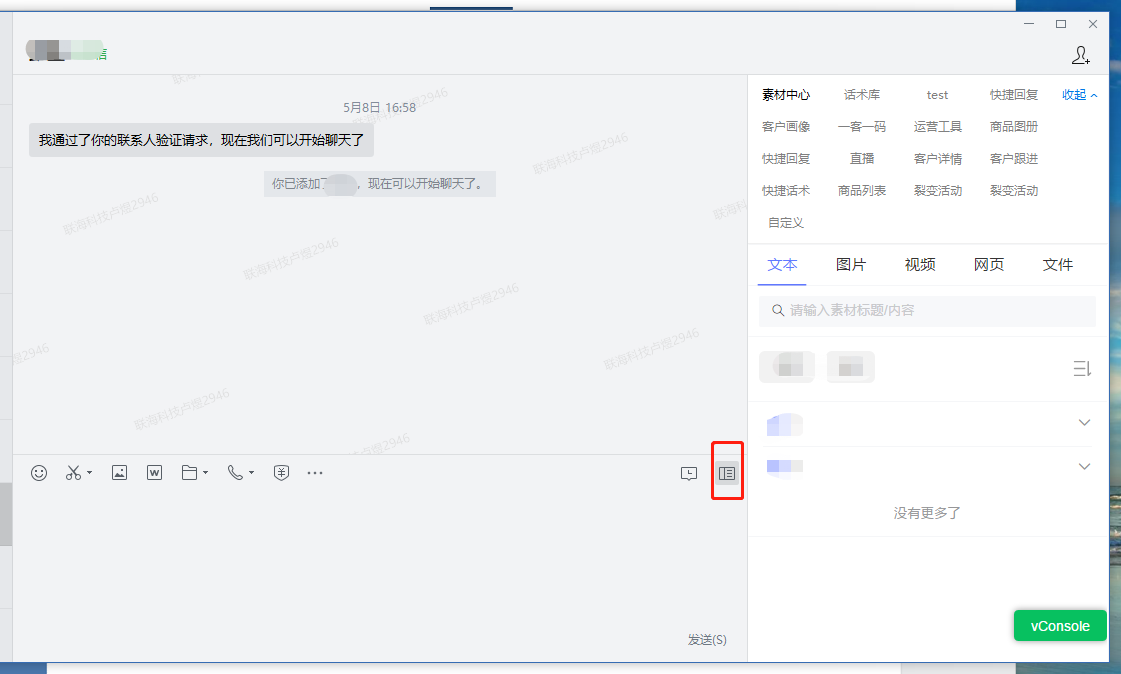Open more tools via the three dots
The image size is (1121, 674).
[315, 473]
